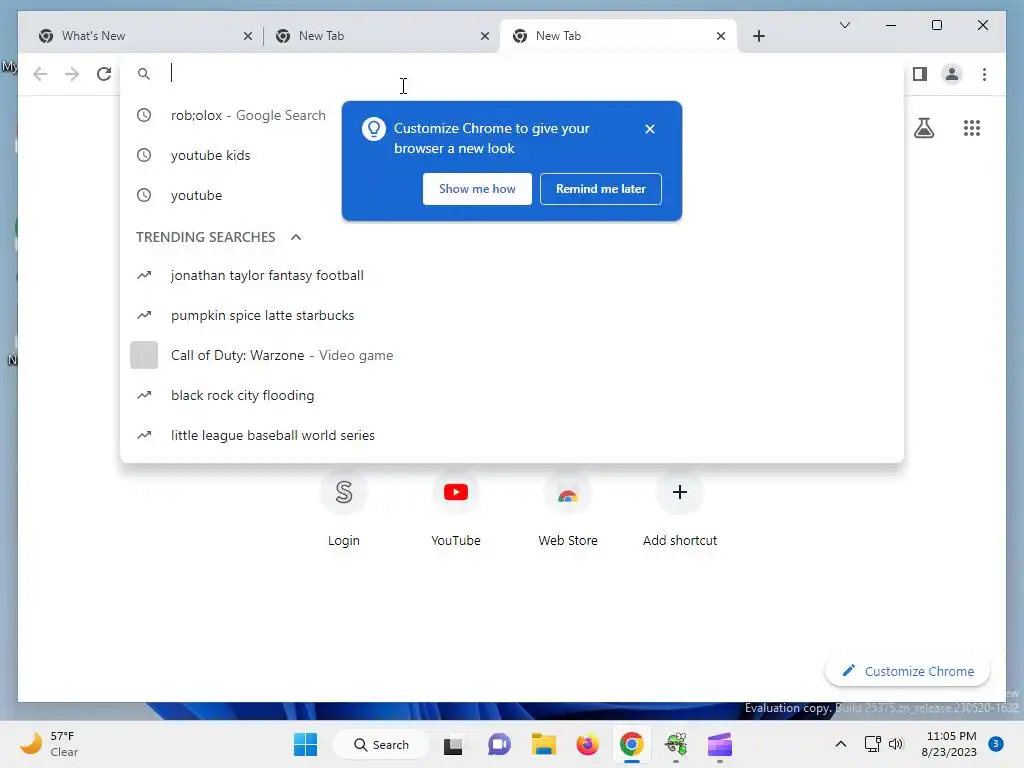Screen dimensions: 1024x768
Task: Show hidden system tray icons
Action: [840, 744]
